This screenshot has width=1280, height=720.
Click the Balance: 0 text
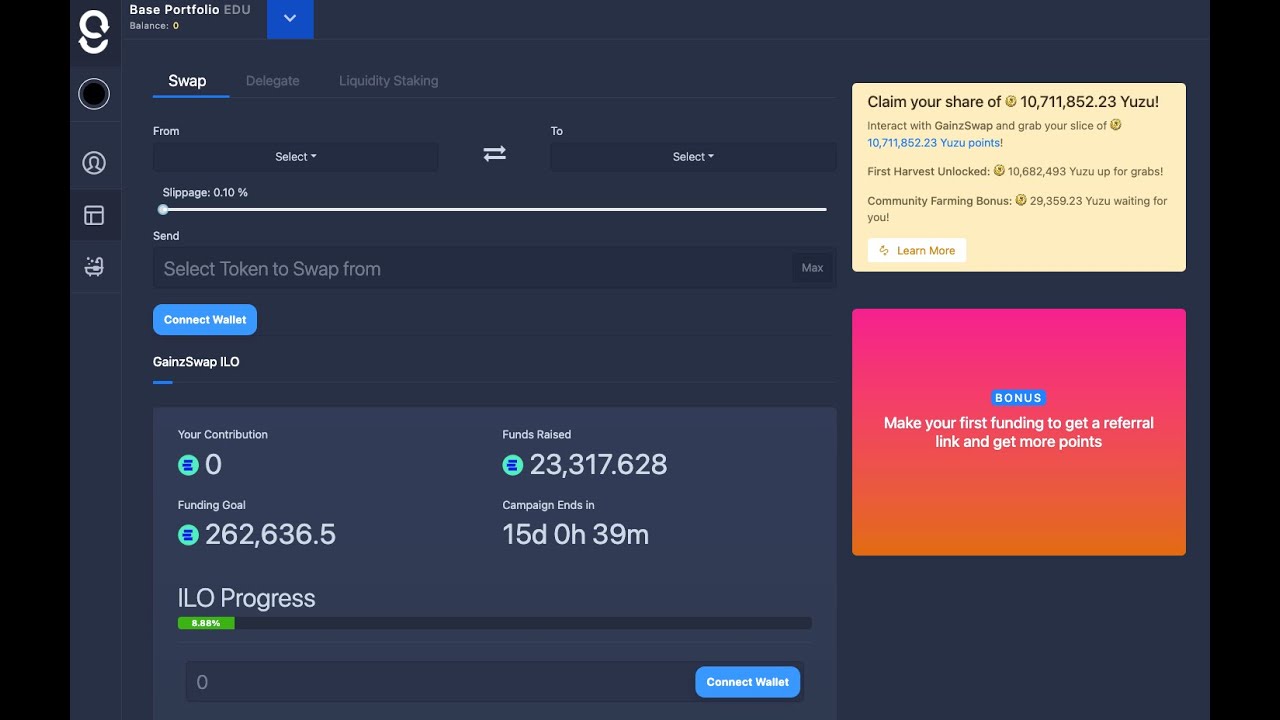coord(154,26)
